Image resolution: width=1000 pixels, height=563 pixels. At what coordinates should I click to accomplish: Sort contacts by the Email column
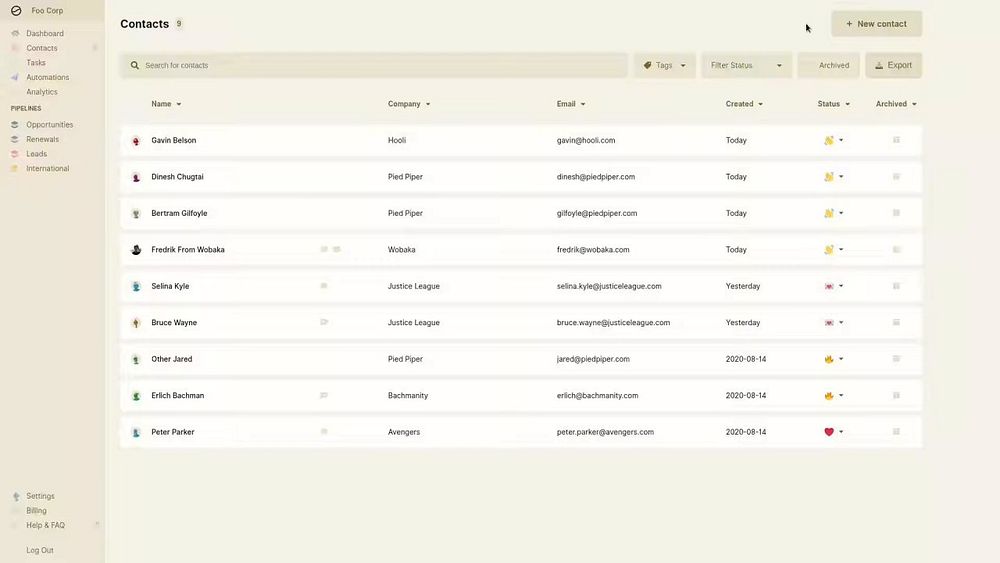[x=571, y=104]
